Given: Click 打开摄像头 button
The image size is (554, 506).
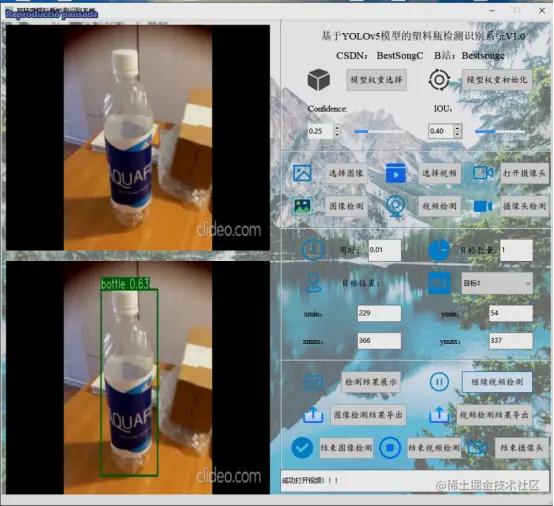Looking at the screenshot, I should click(x=524, y=173).
